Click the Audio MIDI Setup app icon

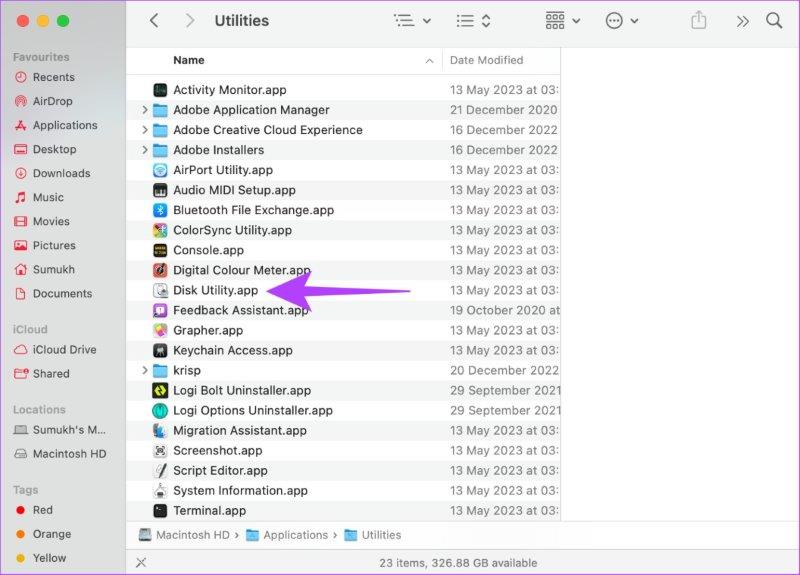click(160, 190)
